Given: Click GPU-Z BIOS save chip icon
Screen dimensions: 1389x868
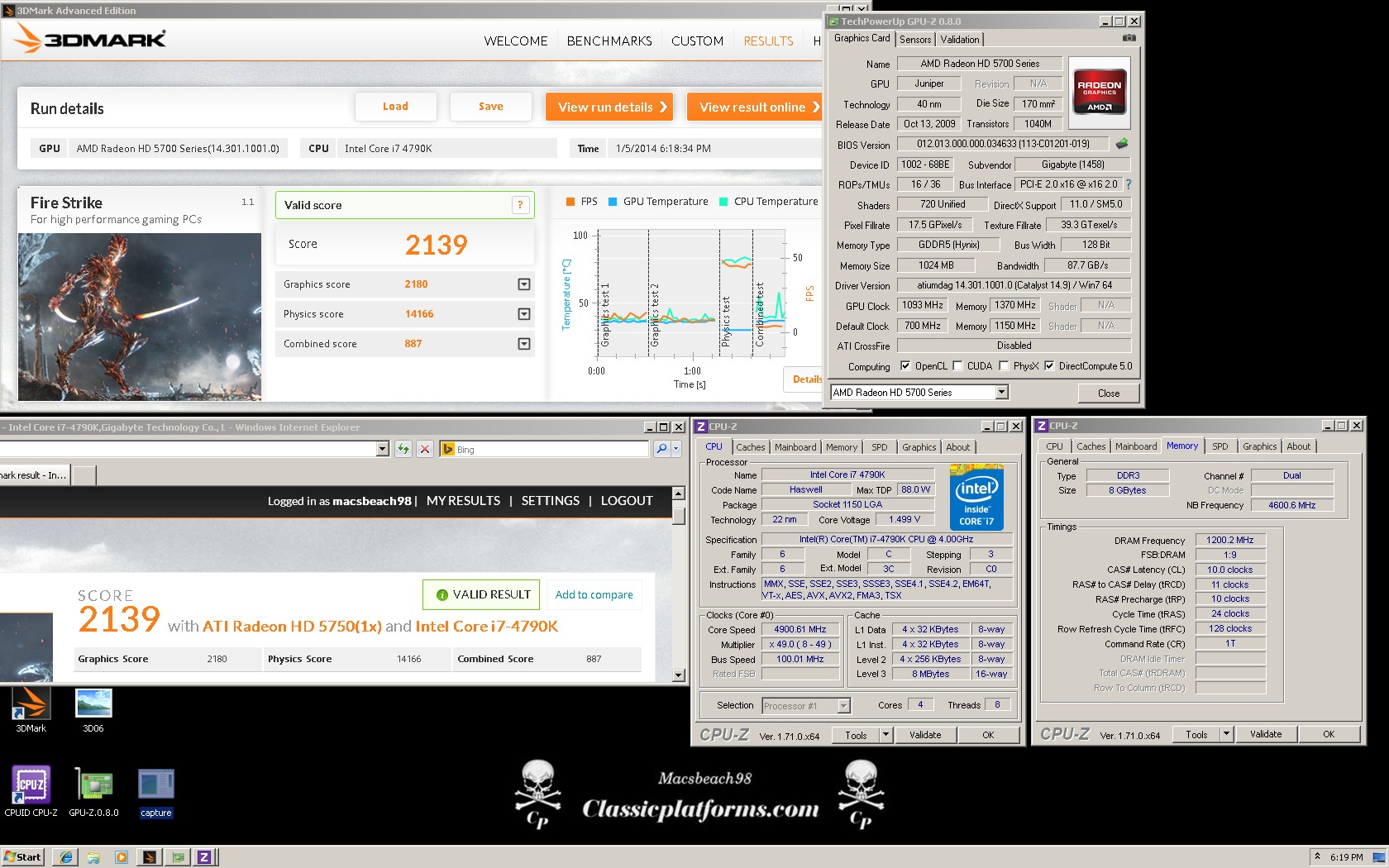Looking at the screenshot, I should click(x=1122, y=143).
